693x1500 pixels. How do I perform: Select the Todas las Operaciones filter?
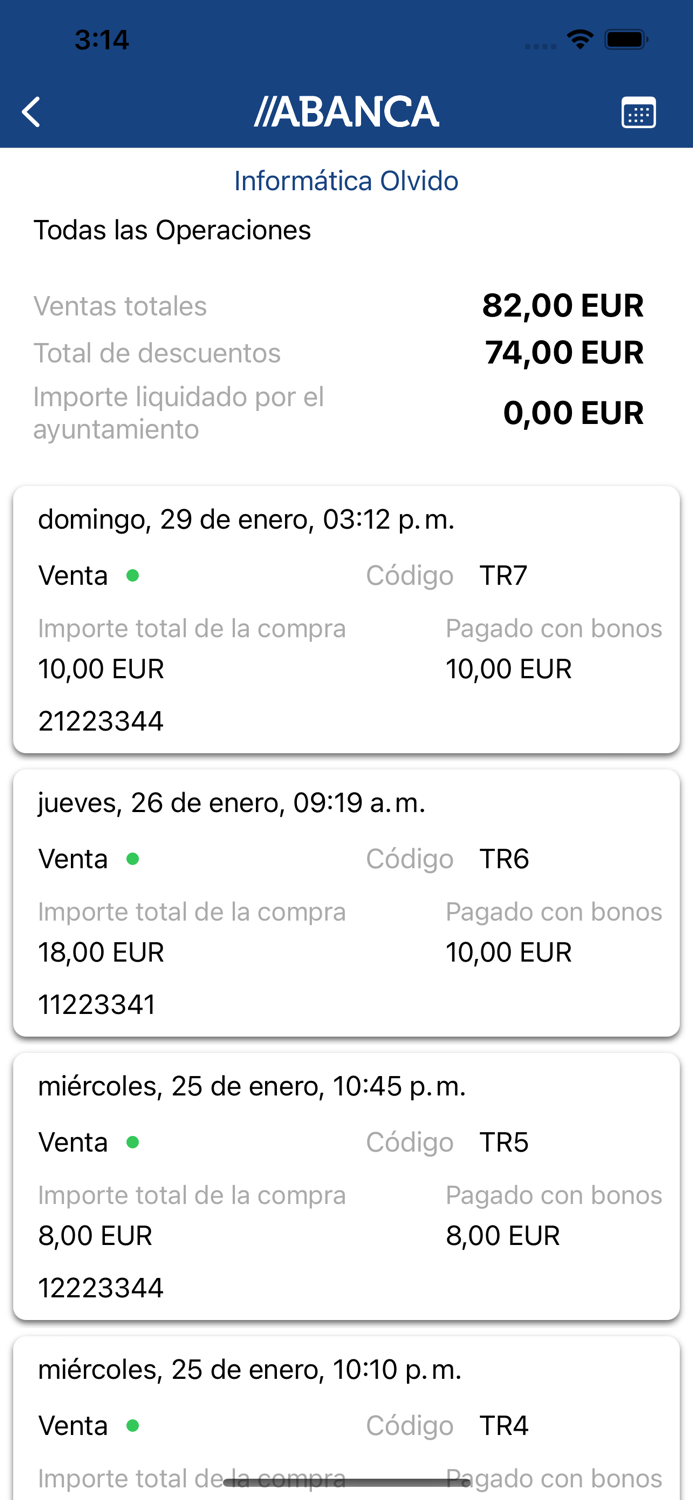coord(173,230)
